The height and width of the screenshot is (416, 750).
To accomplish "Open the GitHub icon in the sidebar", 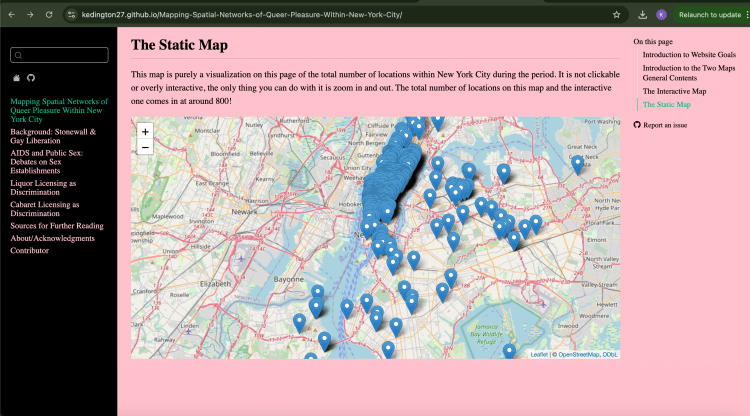I will 31,78.
